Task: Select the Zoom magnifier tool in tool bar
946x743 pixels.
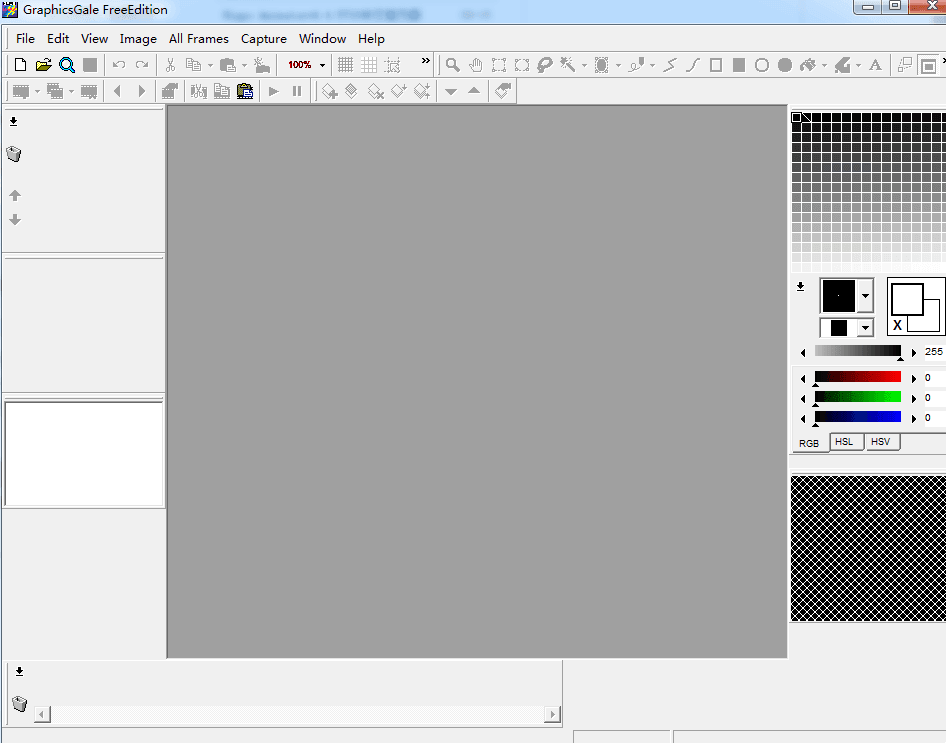Action: 452,65
